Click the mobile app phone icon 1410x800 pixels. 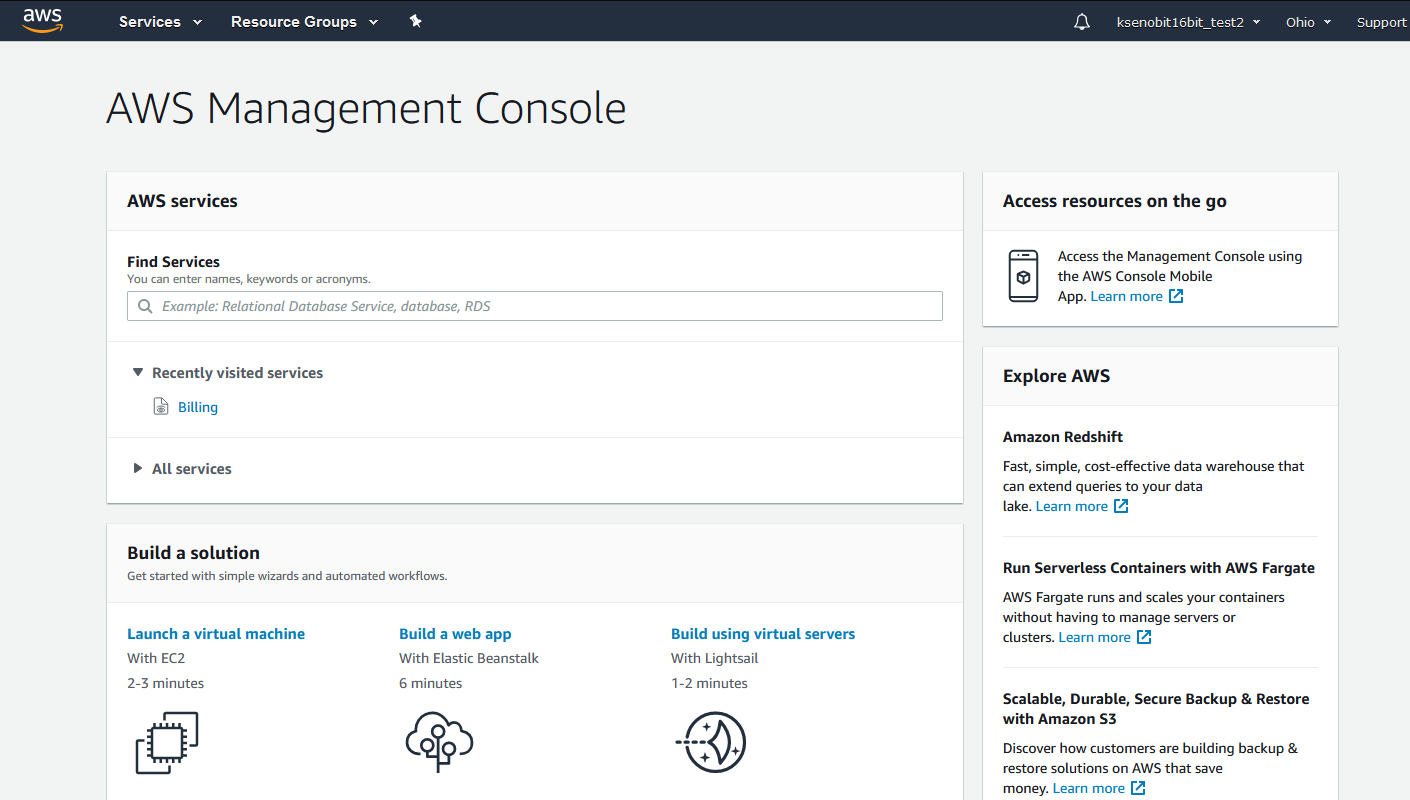pos(1023,276)
